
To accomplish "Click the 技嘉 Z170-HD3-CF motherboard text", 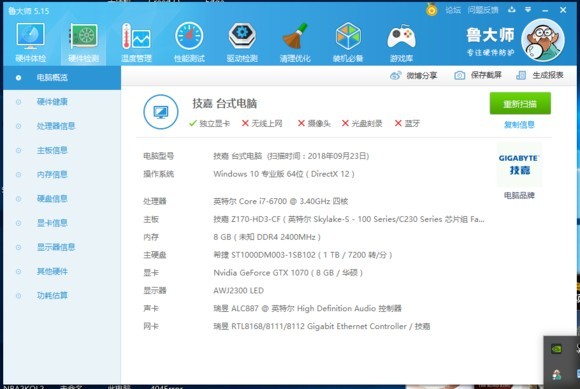I will coord(349,219).
